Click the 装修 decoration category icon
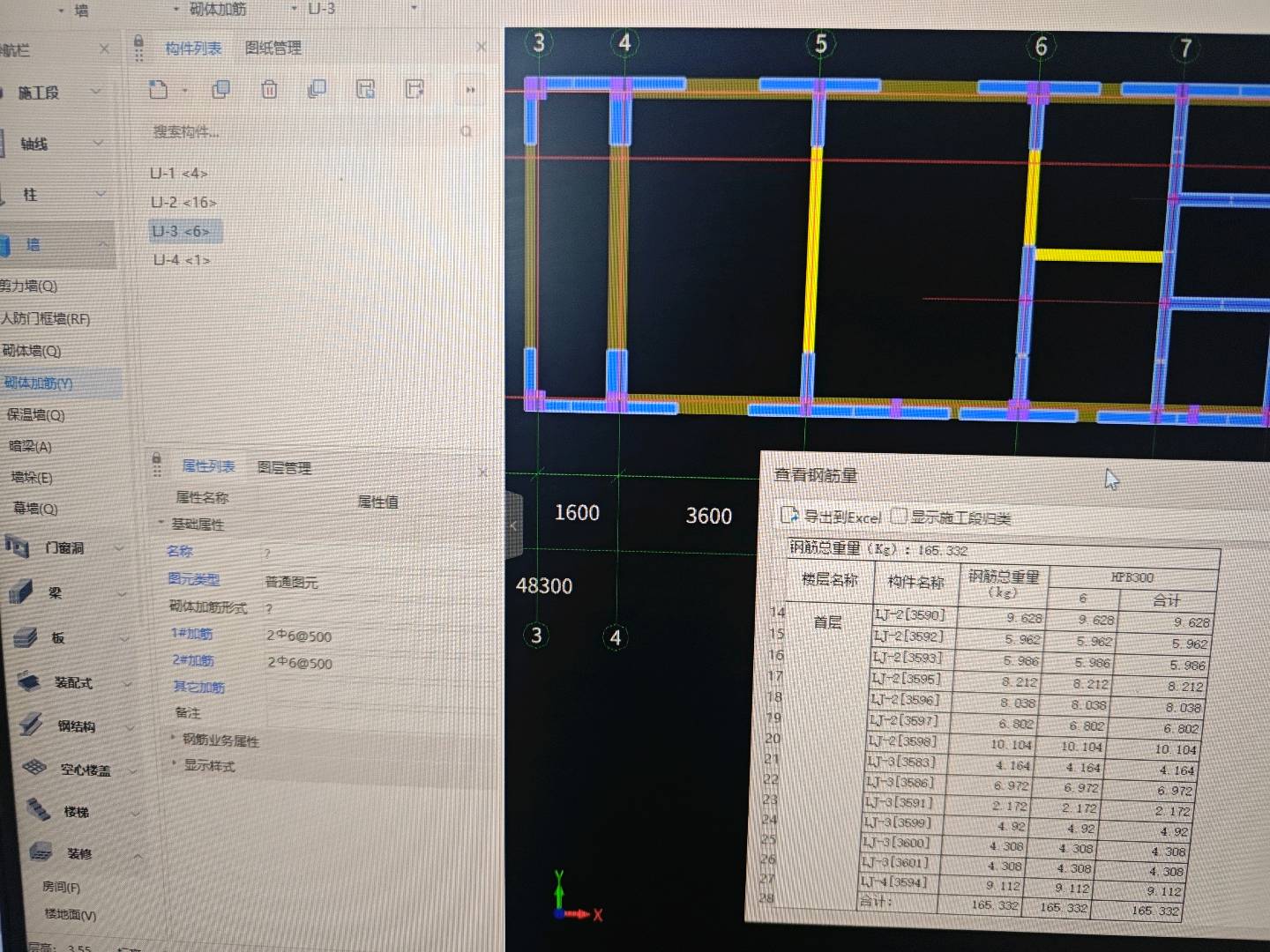The width and height of the screenshot is (1270, 952). [x=41, y=852]
